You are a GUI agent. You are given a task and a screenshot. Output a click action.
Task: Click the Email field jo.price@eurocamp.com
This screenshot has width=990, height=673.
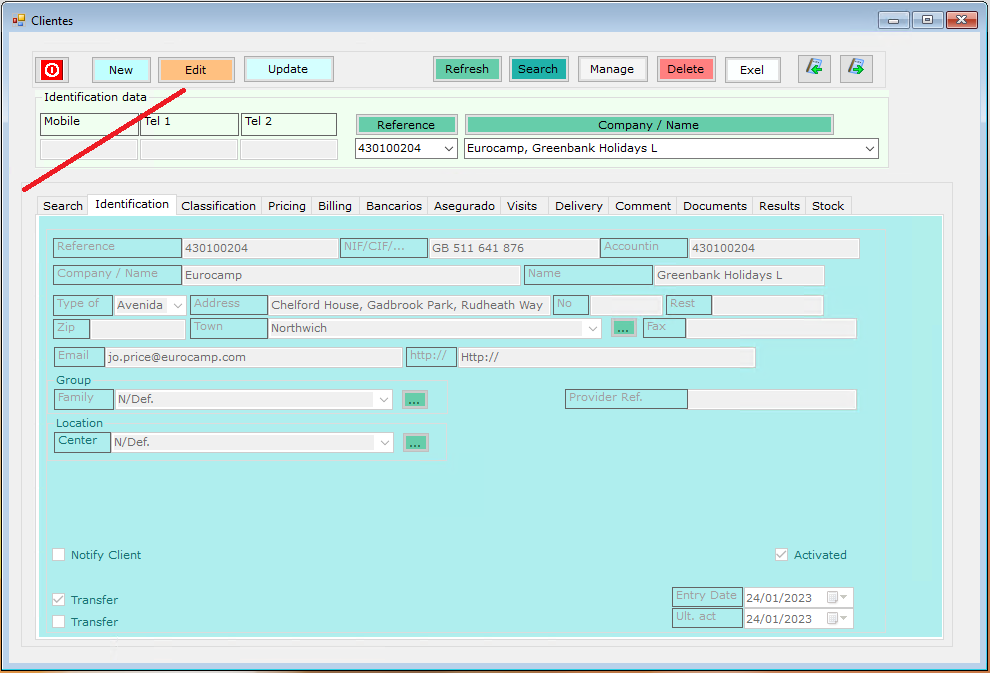(253, 357)
